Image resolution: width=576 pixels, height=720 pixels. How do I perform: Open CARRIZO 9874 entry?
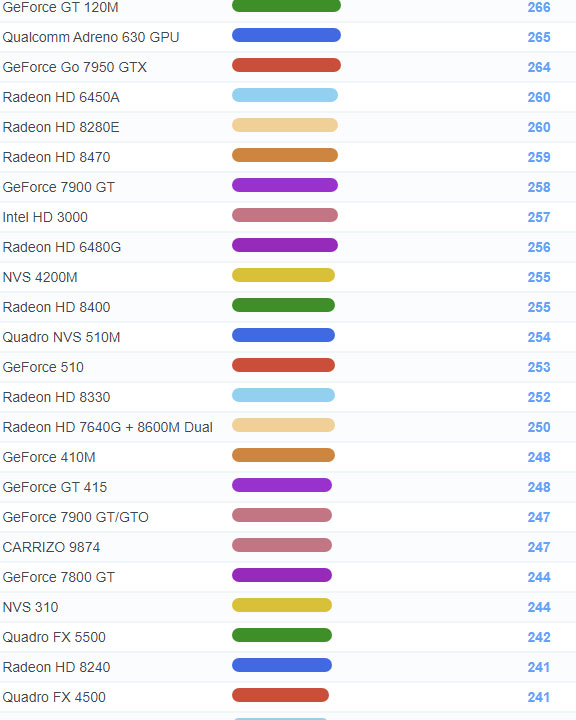(51, 547)
